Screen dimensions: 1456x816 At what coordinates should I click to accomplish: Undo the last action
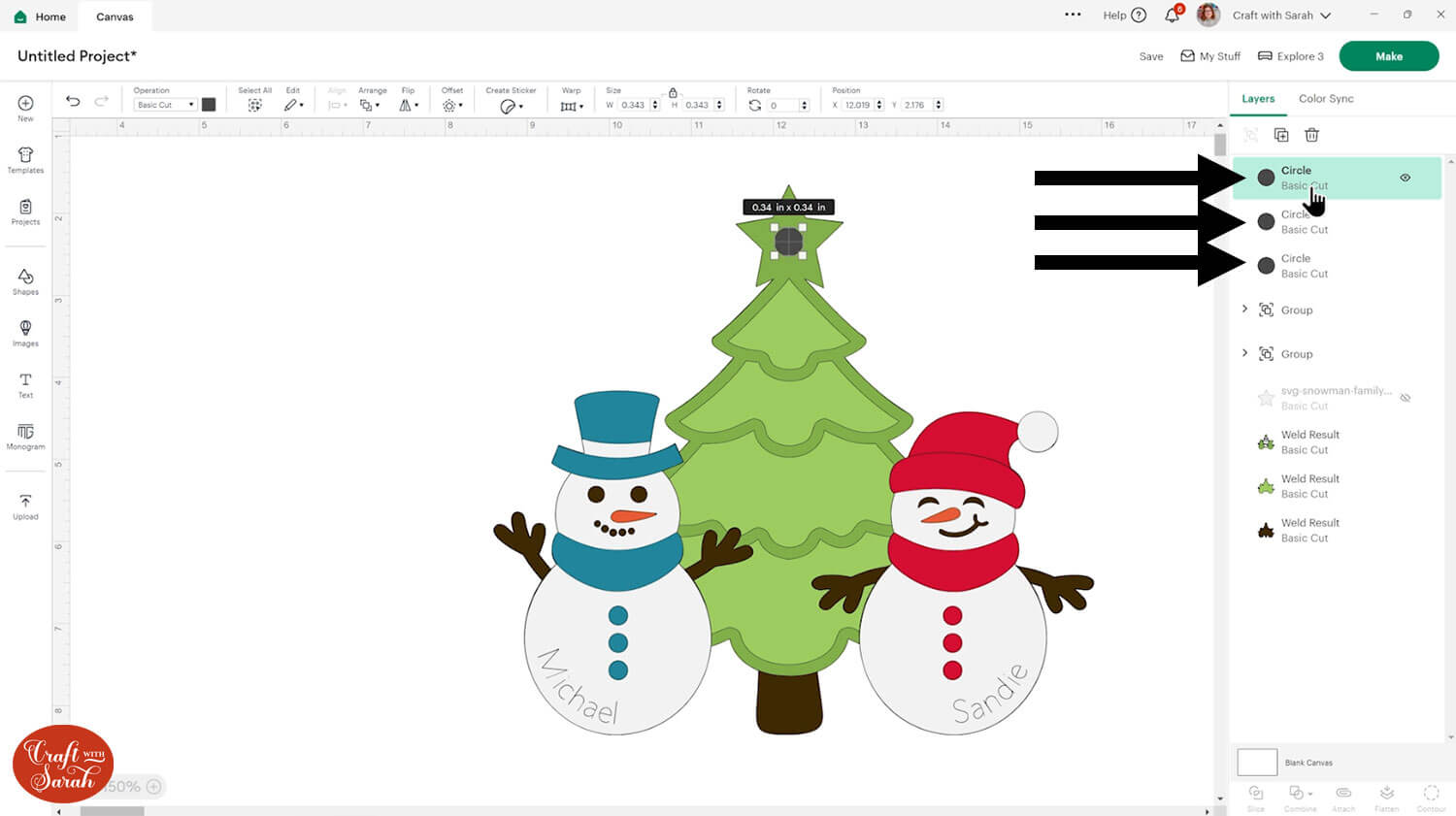coord(73,101)
